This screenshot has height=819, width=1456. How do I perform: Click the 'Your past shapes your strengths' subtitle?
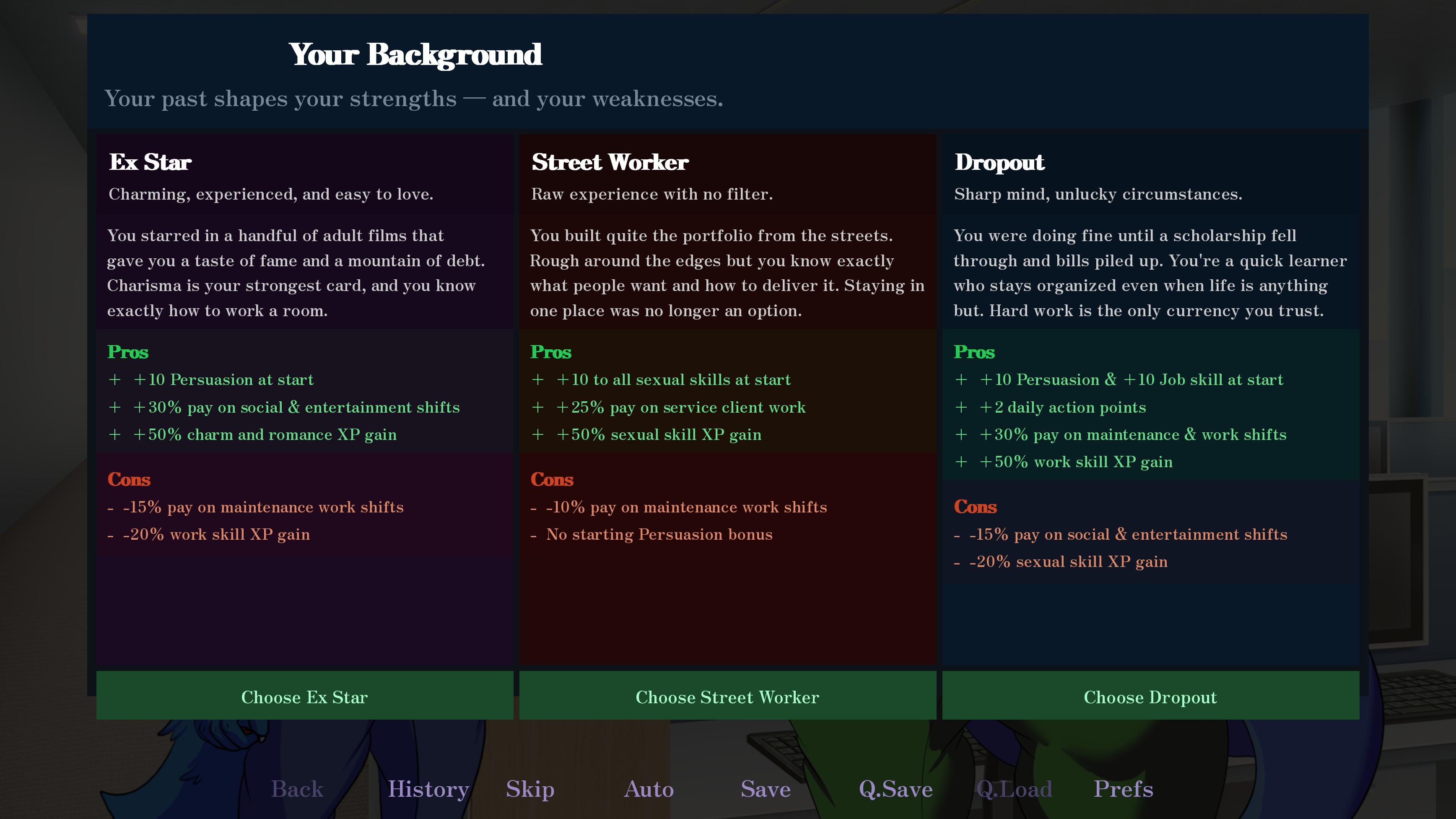(x=414, y=99)
